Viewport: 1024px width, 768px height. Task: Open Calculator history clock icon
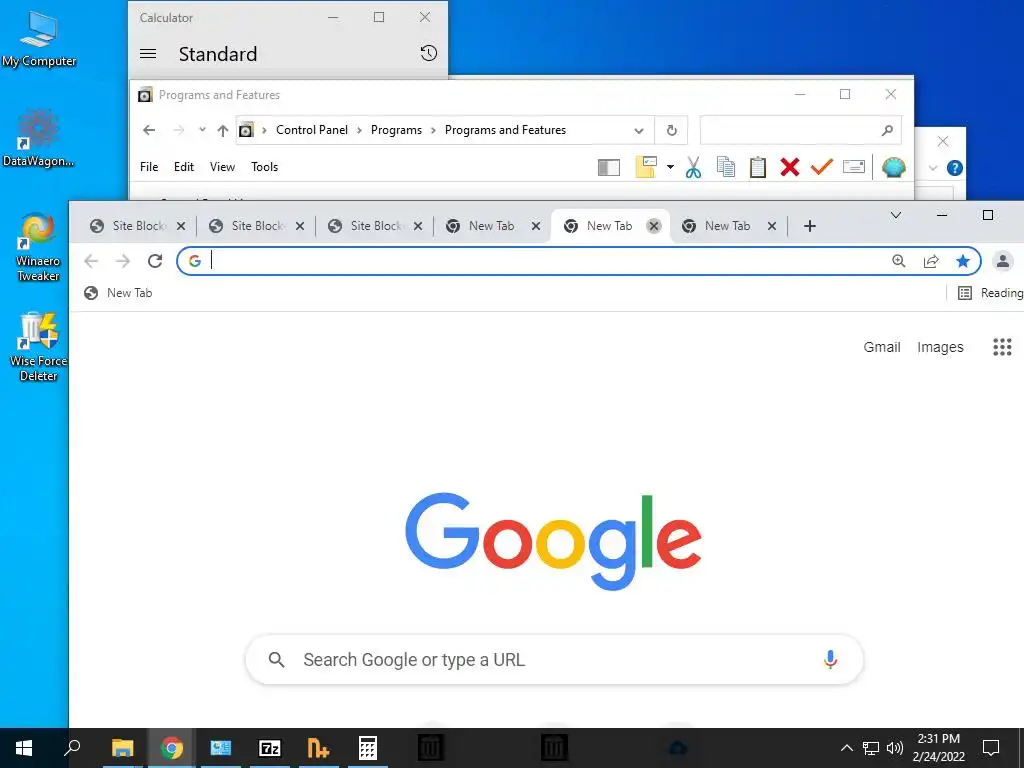pos(428,54)
